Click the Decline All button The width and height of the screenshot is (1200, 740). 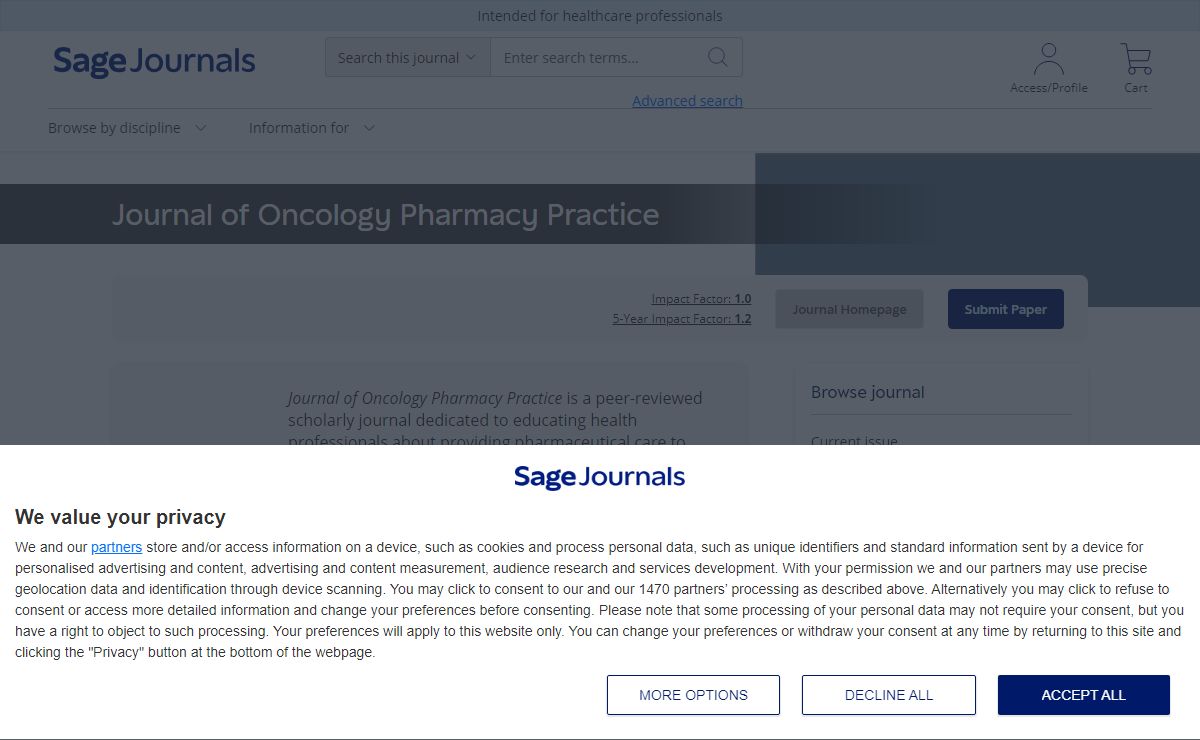(888, 695)
